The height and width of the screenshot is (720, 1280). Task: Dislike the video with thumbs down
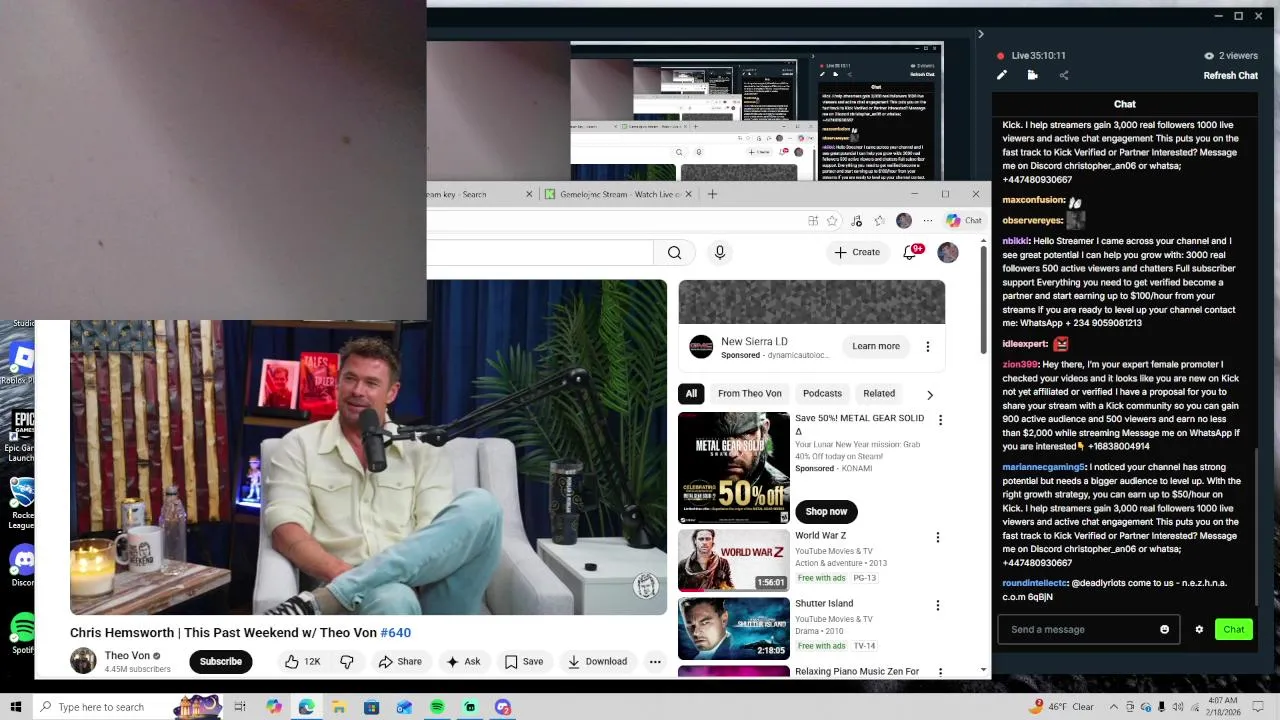pyautogui.click(x=347, y=661)
